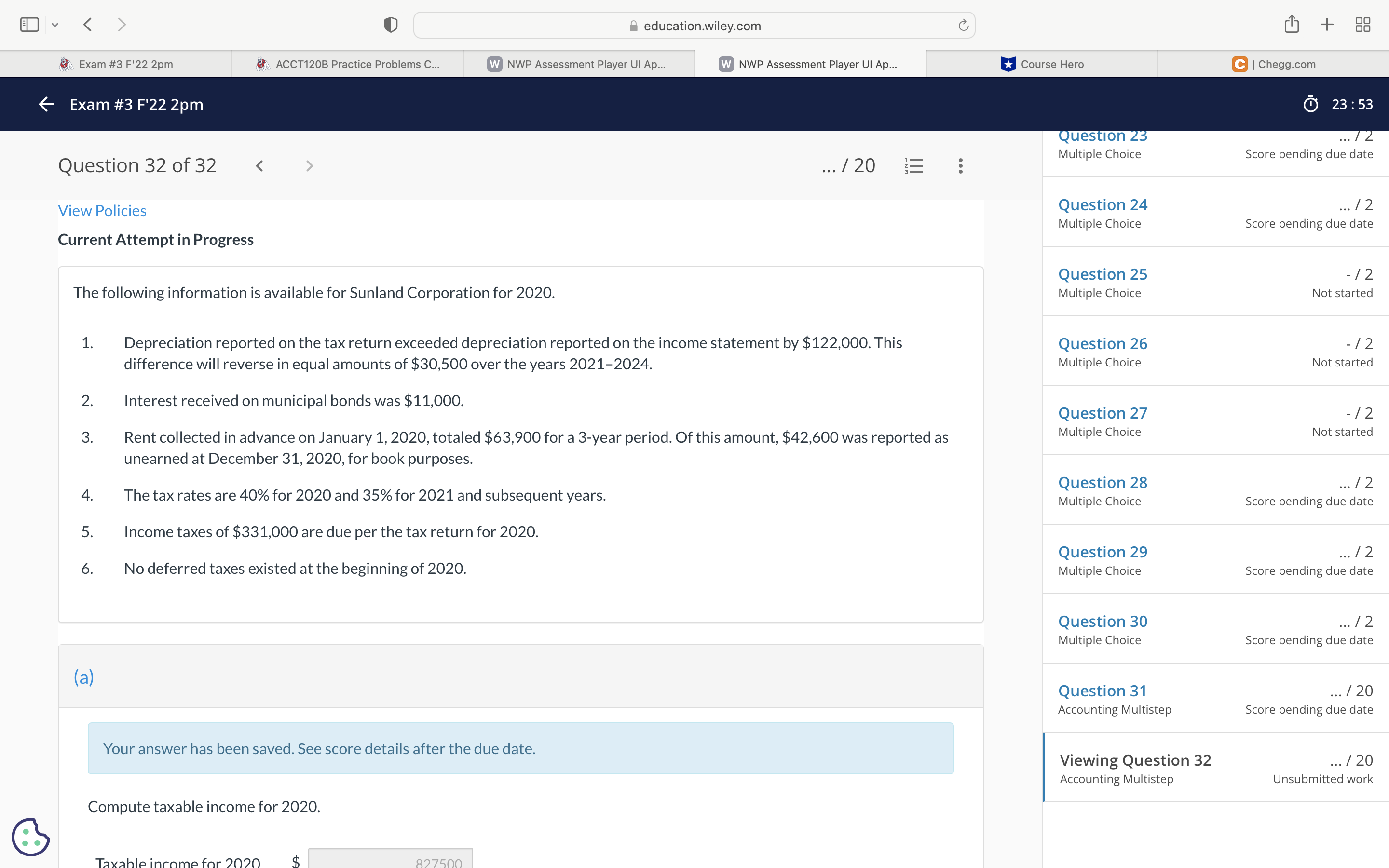Image resolution: width=1389 pixels, height=868 pixels.
Task: Expand the sidebar dropdown chevron
Action: (55, 25)
